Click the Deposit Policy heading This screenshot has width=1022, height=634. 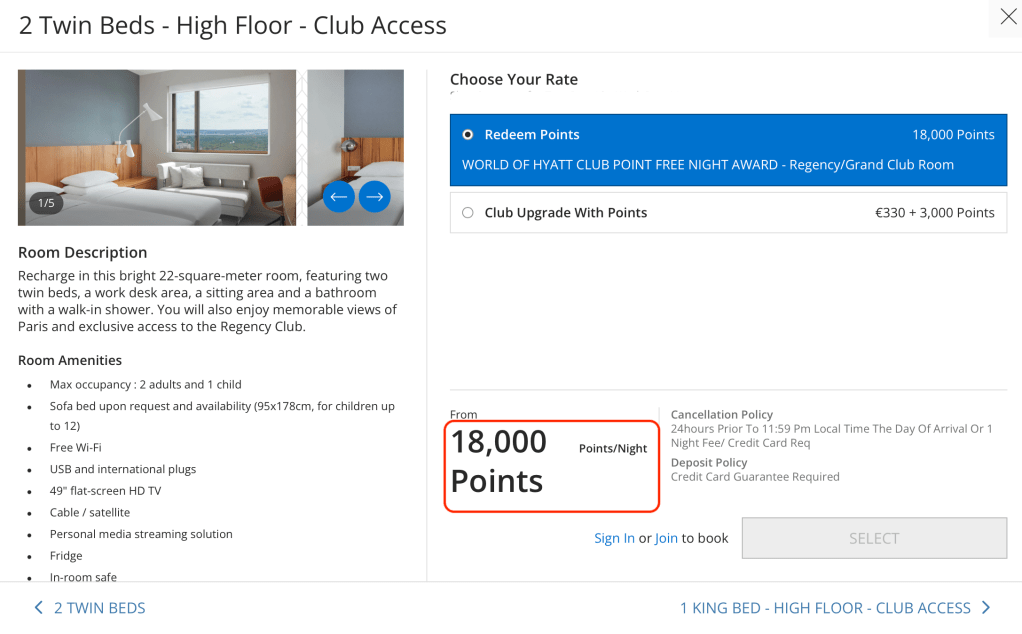click(709, 463)
